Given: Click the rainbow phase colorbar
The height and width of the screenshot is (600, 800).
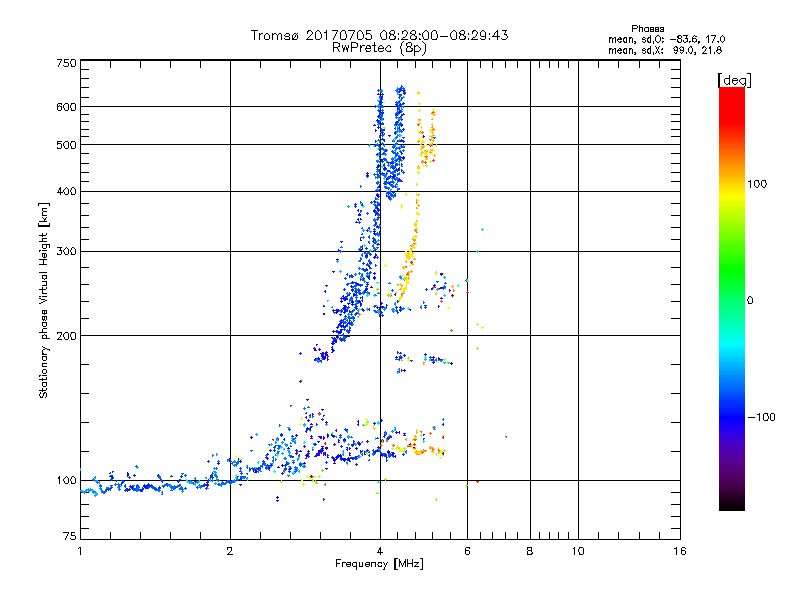Looking at the screenshot, I should (732, 298).
